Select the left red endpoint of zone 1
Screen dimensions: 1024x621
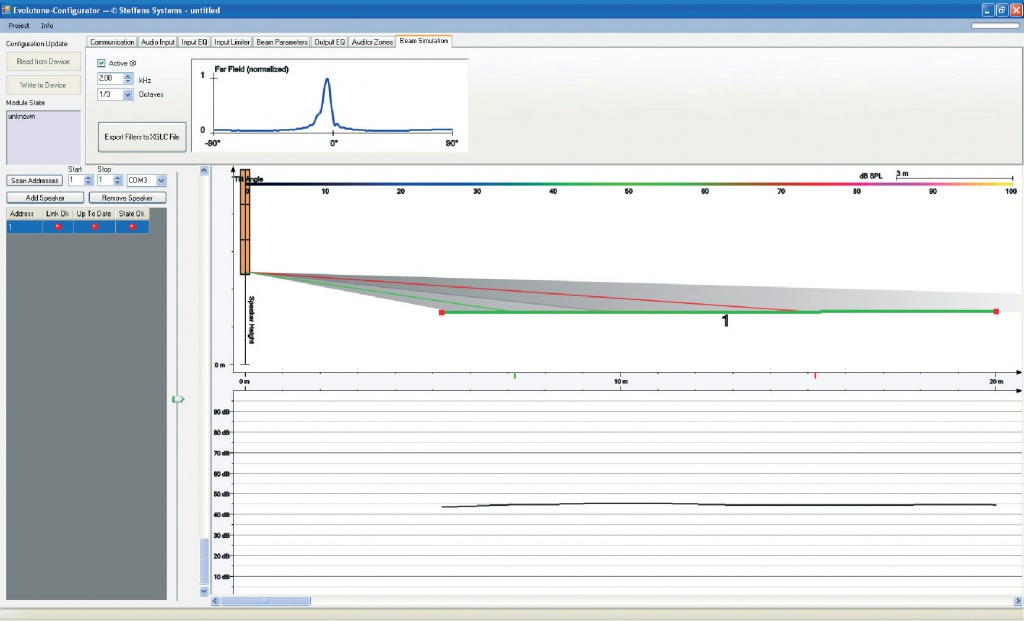(x=441, y=313)
